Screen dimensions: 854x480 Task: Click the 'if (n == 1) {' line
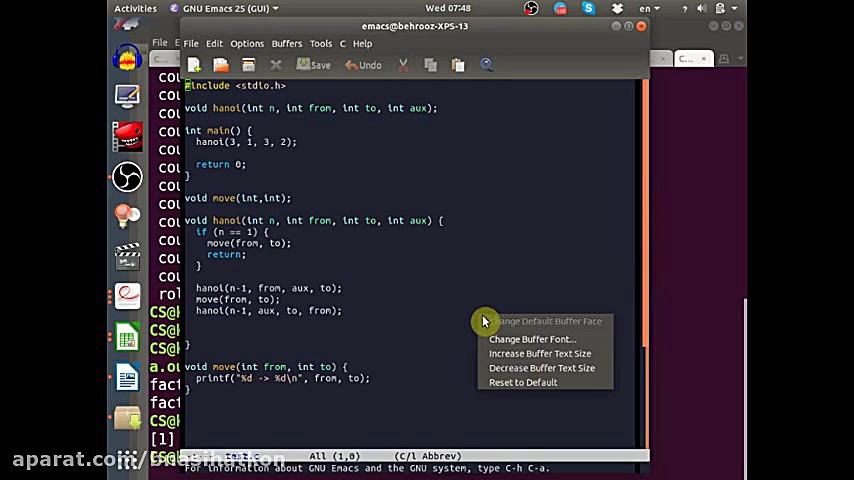[232, 232]
